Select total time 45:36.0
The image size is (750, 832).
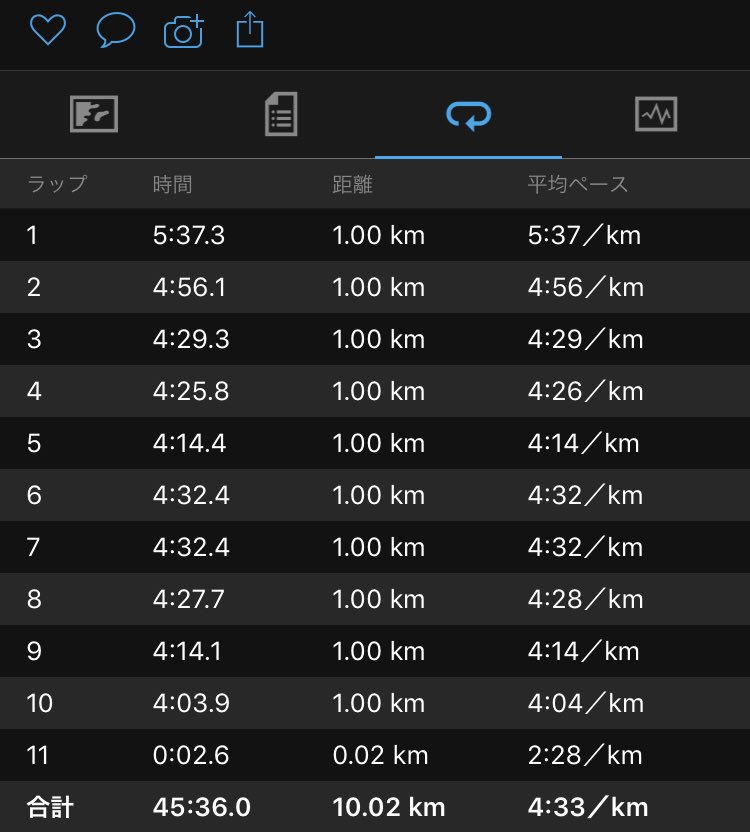pos(202,807)
